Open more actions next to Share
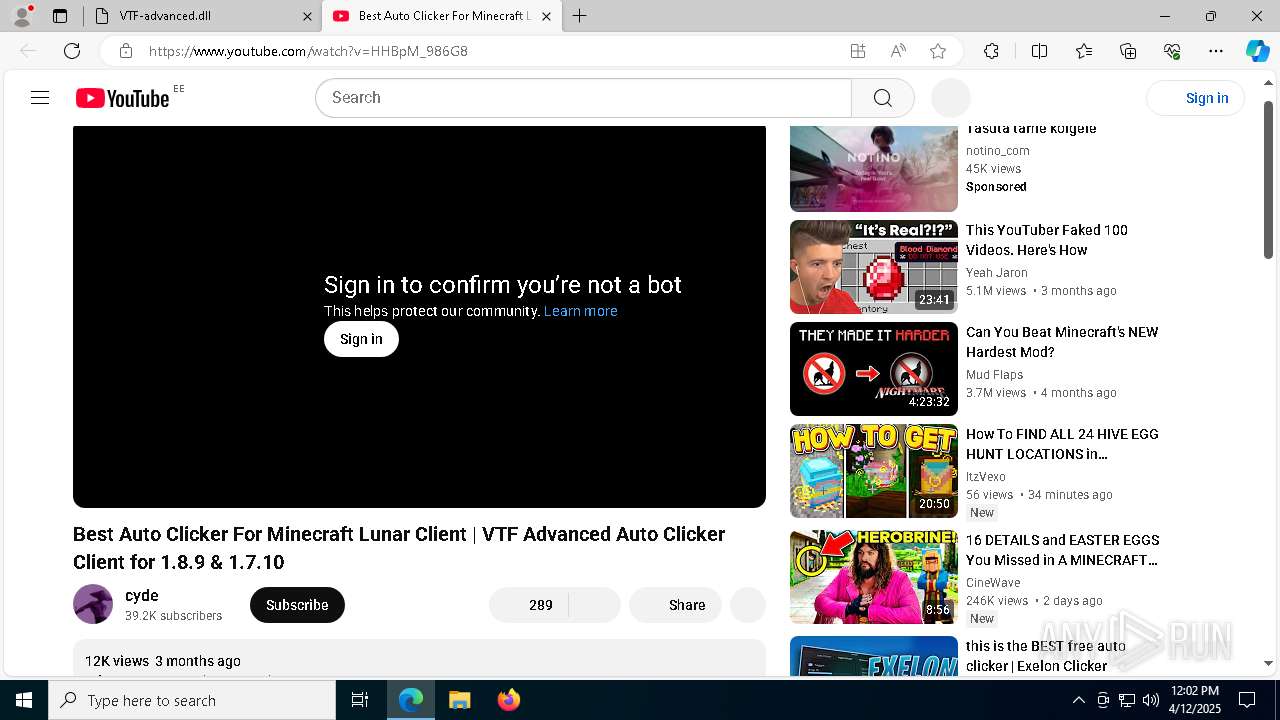The image size is (1280, 720). 748,605
